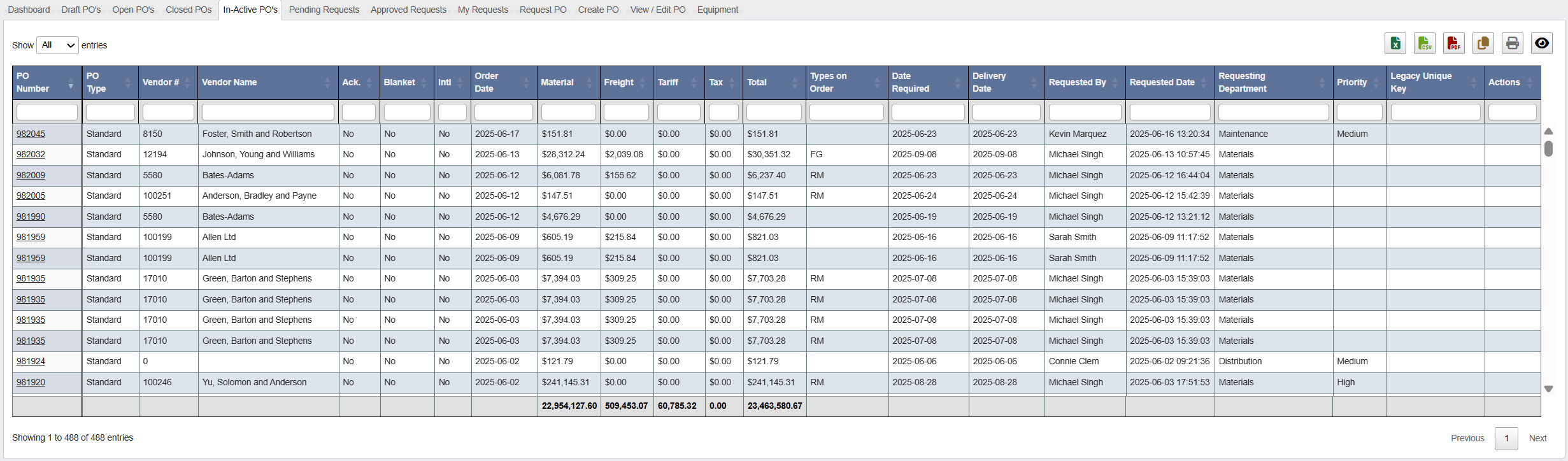Click Priority filter input

[x=1360, y=112]
